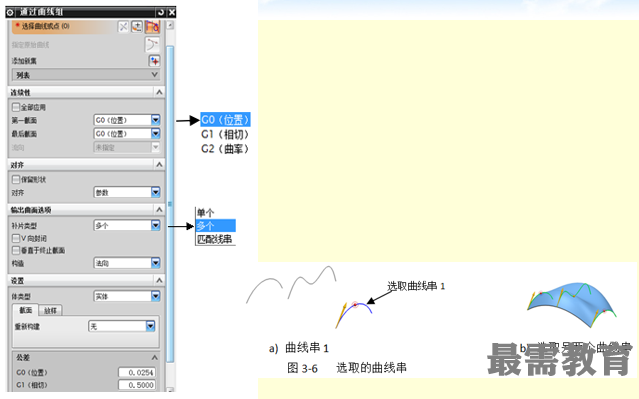
Task: Select G1 (相切) in the continuity list
Action: (225, 134)
